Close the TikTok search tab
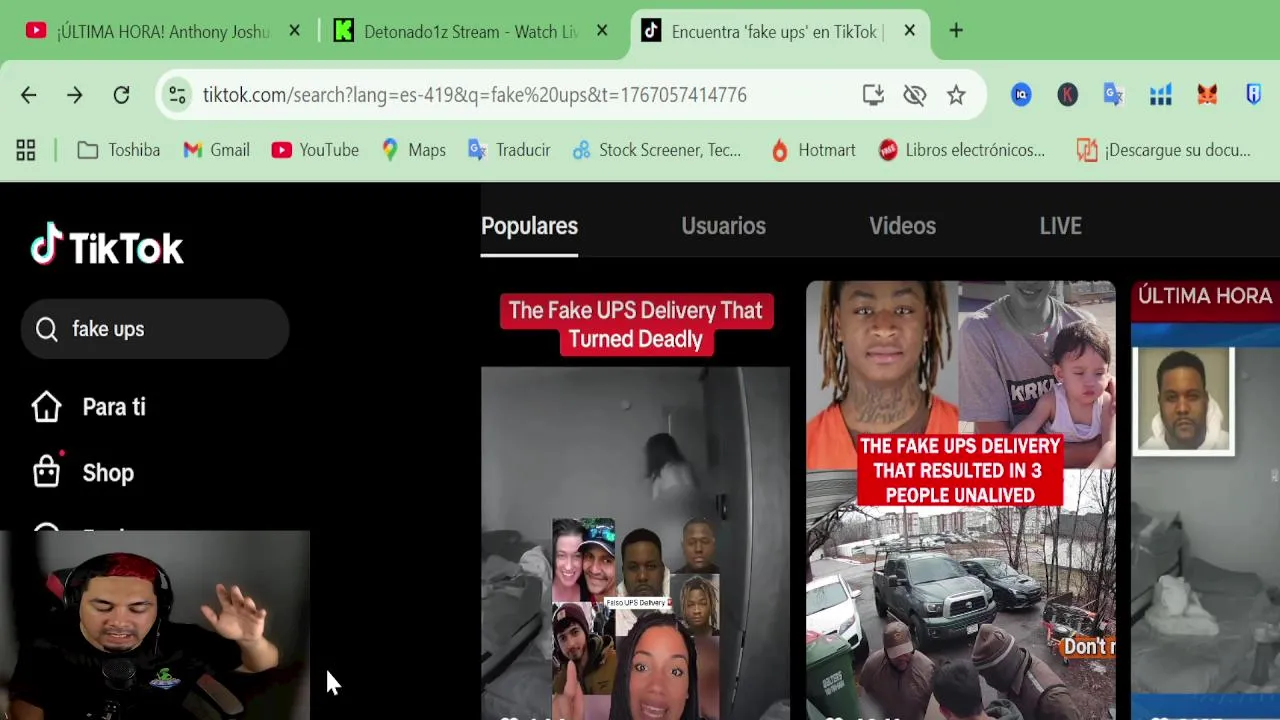The image size is (1280, 720). point(909,31)
